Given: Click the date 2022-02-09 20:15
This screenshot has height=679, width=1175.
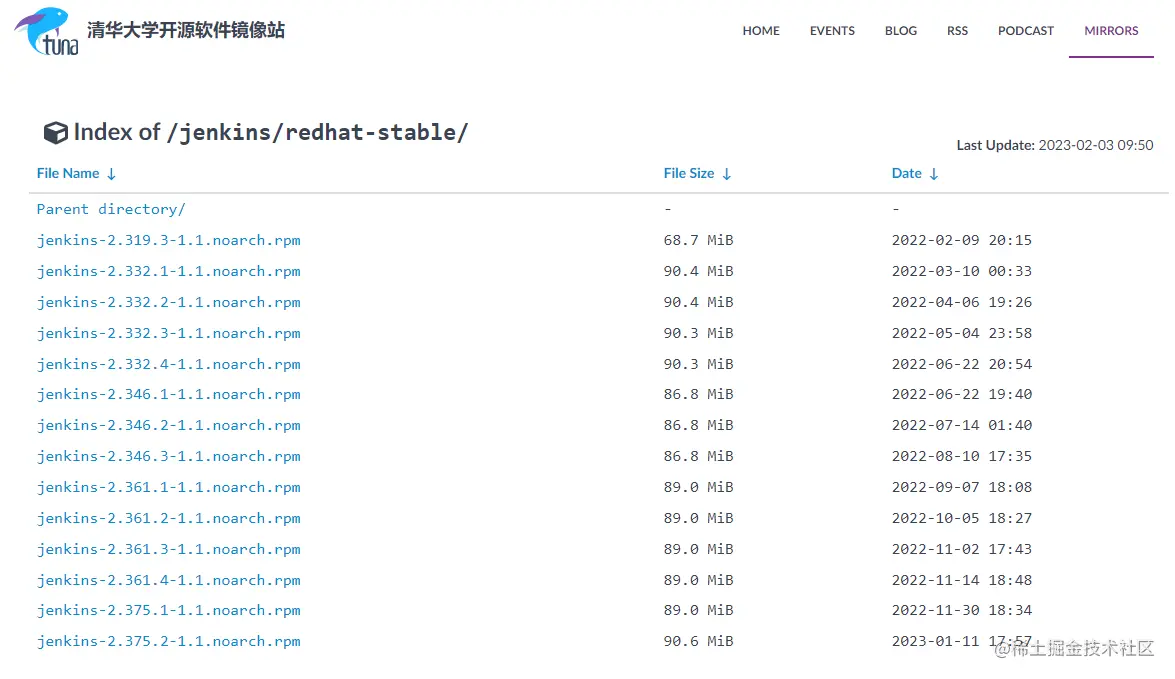Looking at the screenshot, I should click(961, 240).
